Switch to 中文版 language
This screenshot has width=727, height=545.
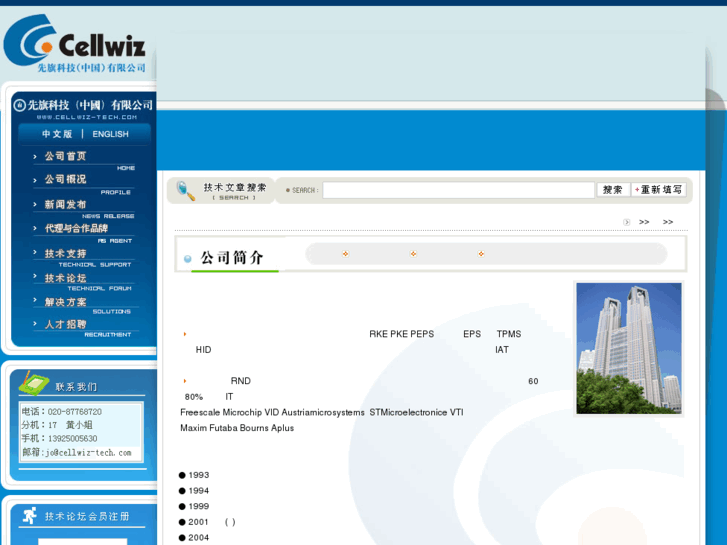pyautogui.click(x=57, y=134)
